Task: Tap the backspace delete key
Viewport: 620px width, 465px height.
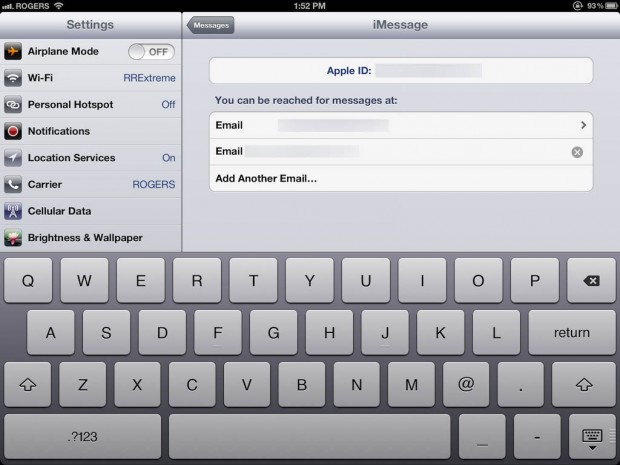Action: point(591,281)
